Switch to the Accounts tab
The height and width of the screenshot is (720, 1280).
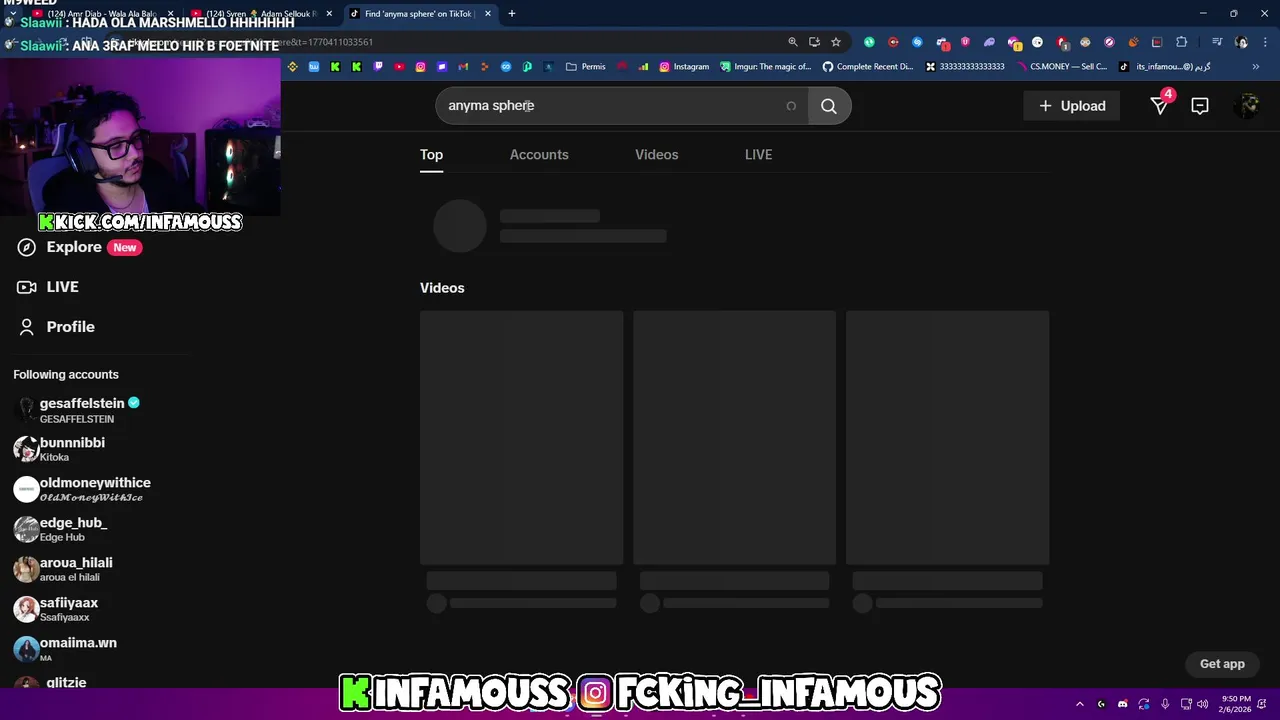pos(539,154)
